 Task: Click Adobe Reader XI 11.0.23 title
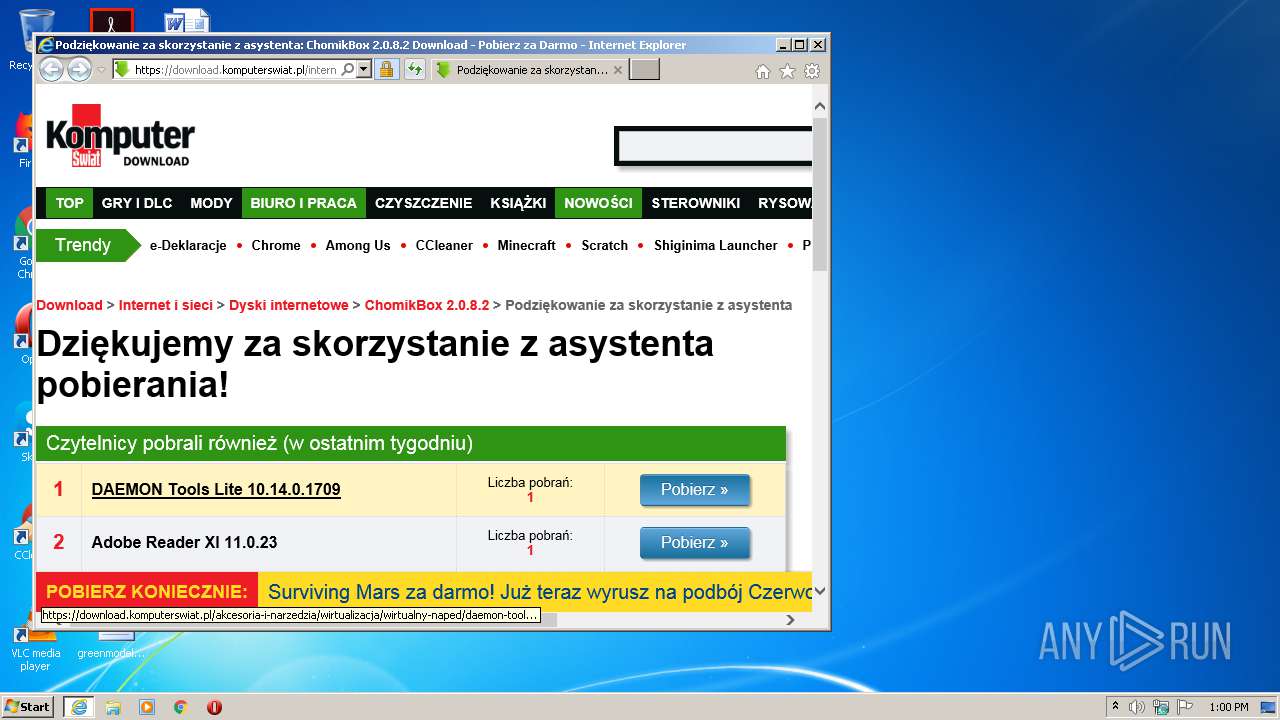point(184,542)
